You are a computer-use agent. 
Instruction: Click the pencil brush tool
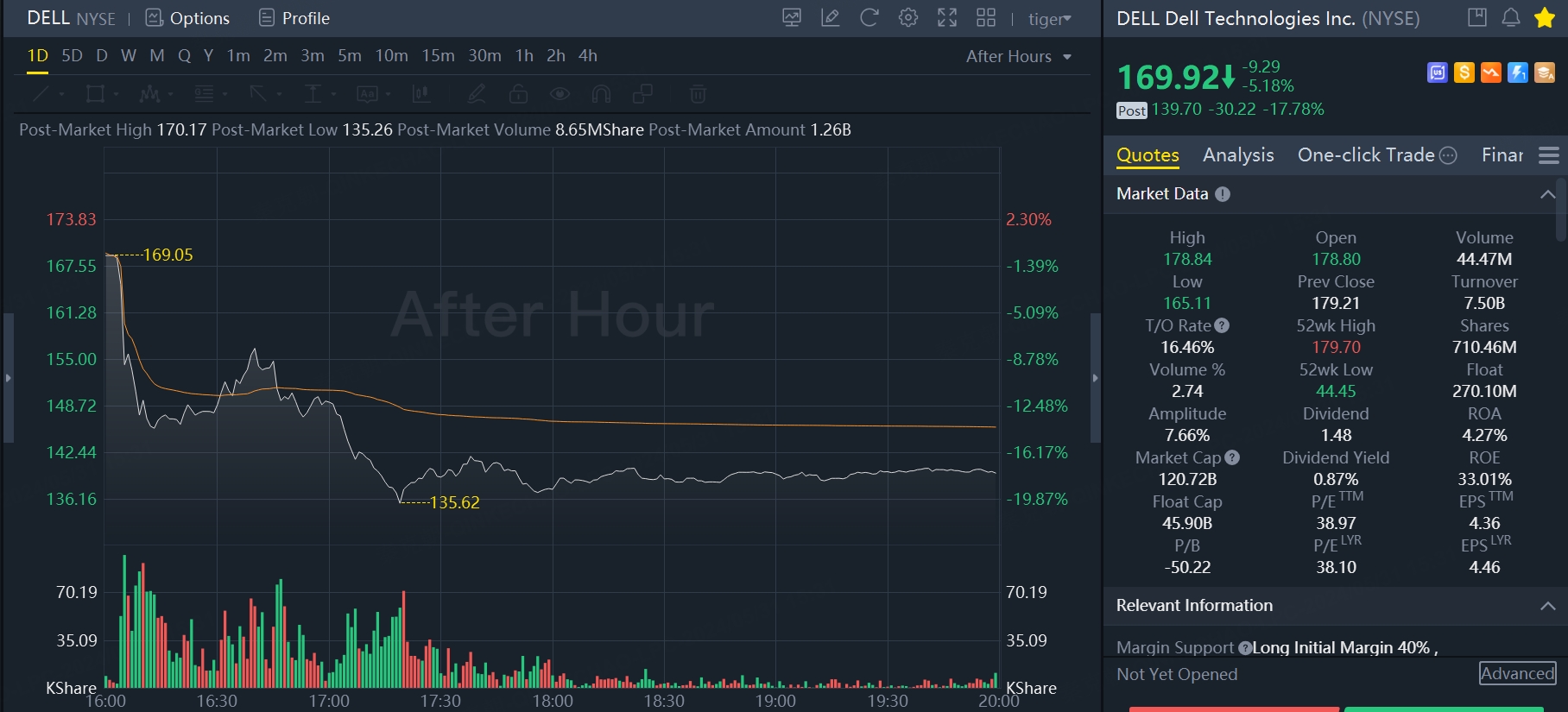[x=477, y=94]
